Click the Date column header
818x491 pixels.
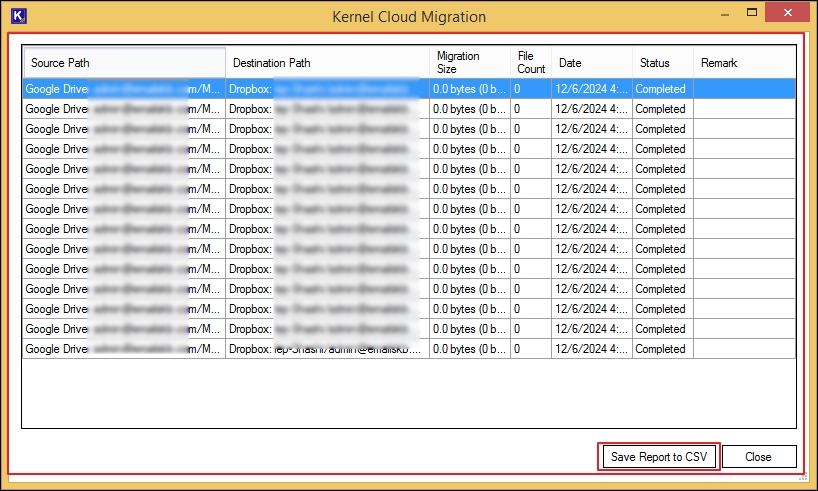tap(592, 63)
